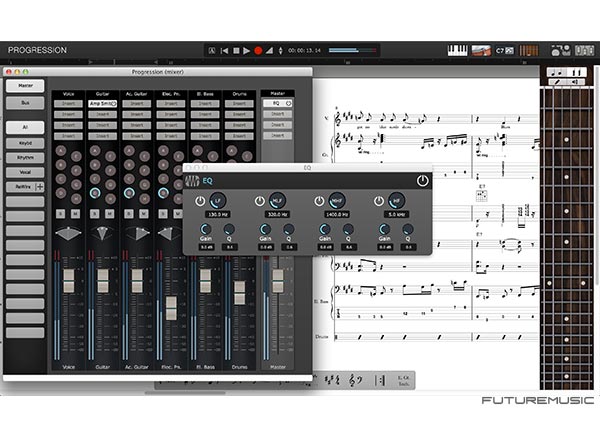Viewport: 600px width, 431px height.
Task: Toggle the HF band power button
Action: (x=379, y=201)
